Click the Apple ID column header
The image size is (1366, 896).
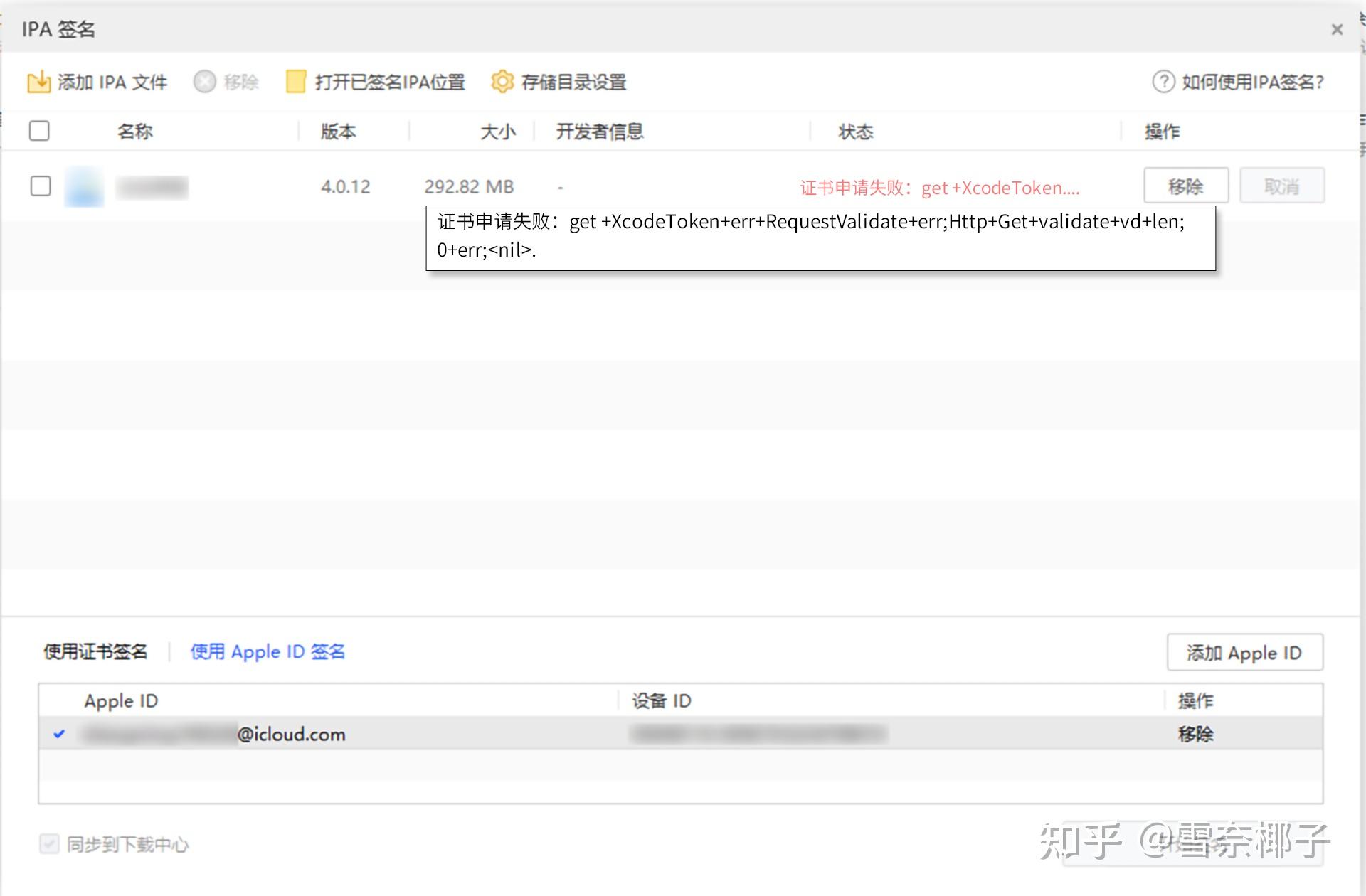(121, 701)
